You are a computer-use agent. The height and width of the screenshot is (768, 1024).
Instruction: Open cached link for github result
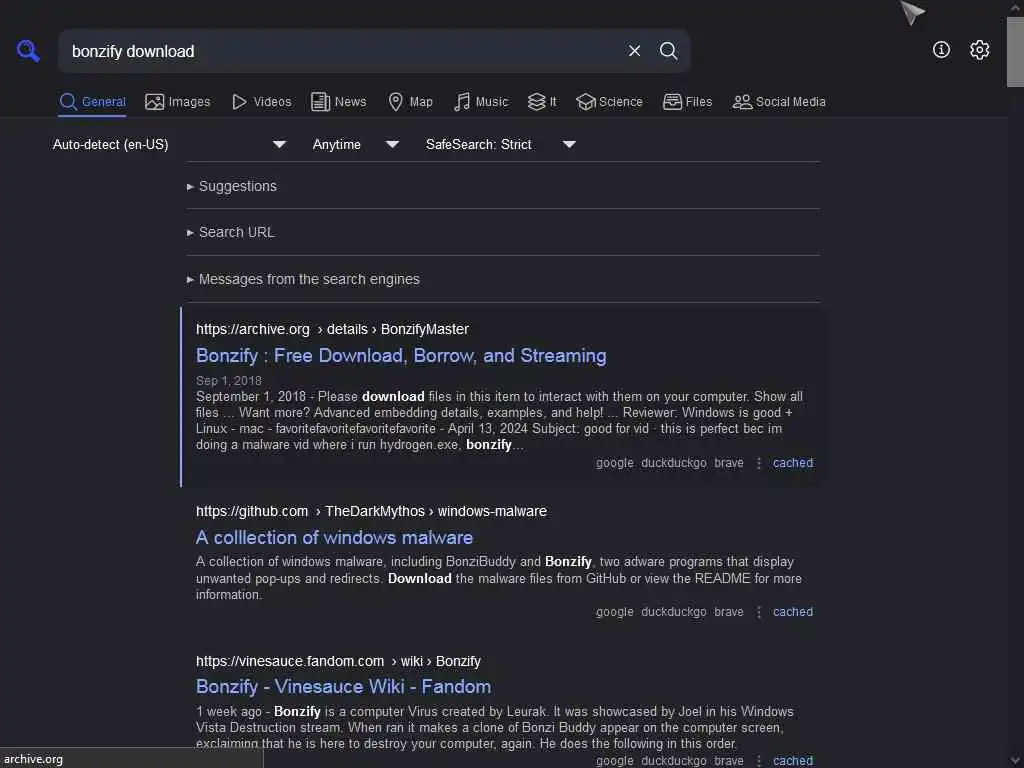click(793, 612)
